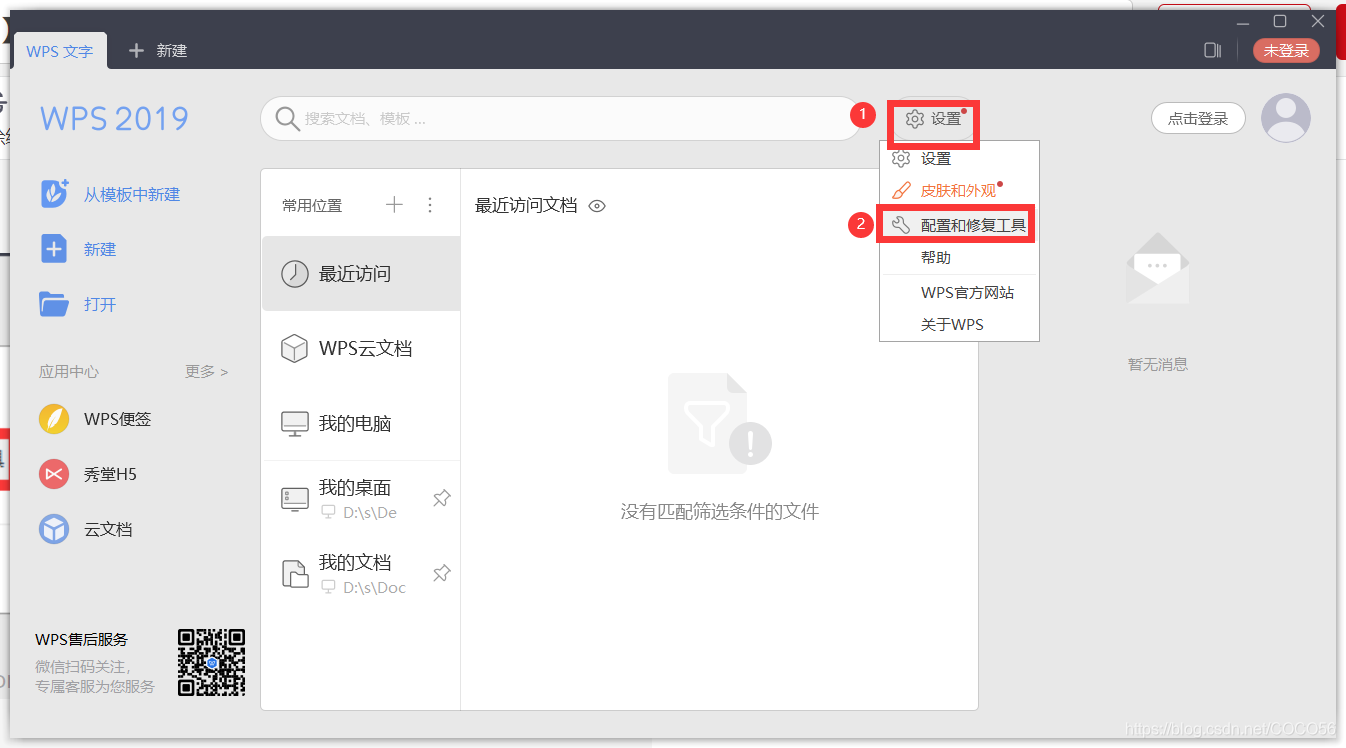
Task: Pin the 我的文档 location
Action: [x=441, y=573]
